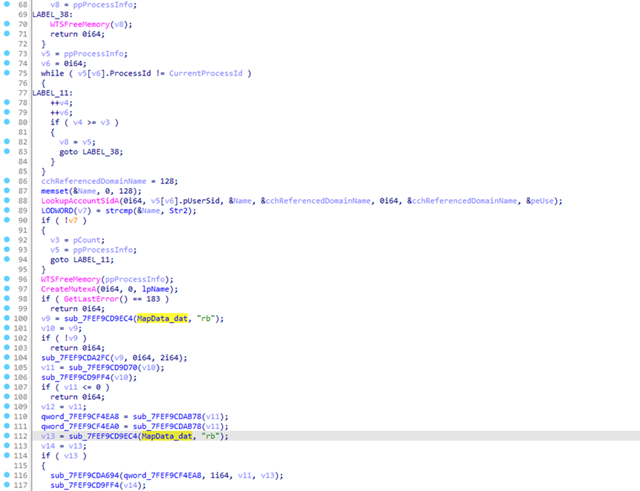640x491 pixels.
Task: Toggle breakpoint dot on line 75
Action: (7, 73)
